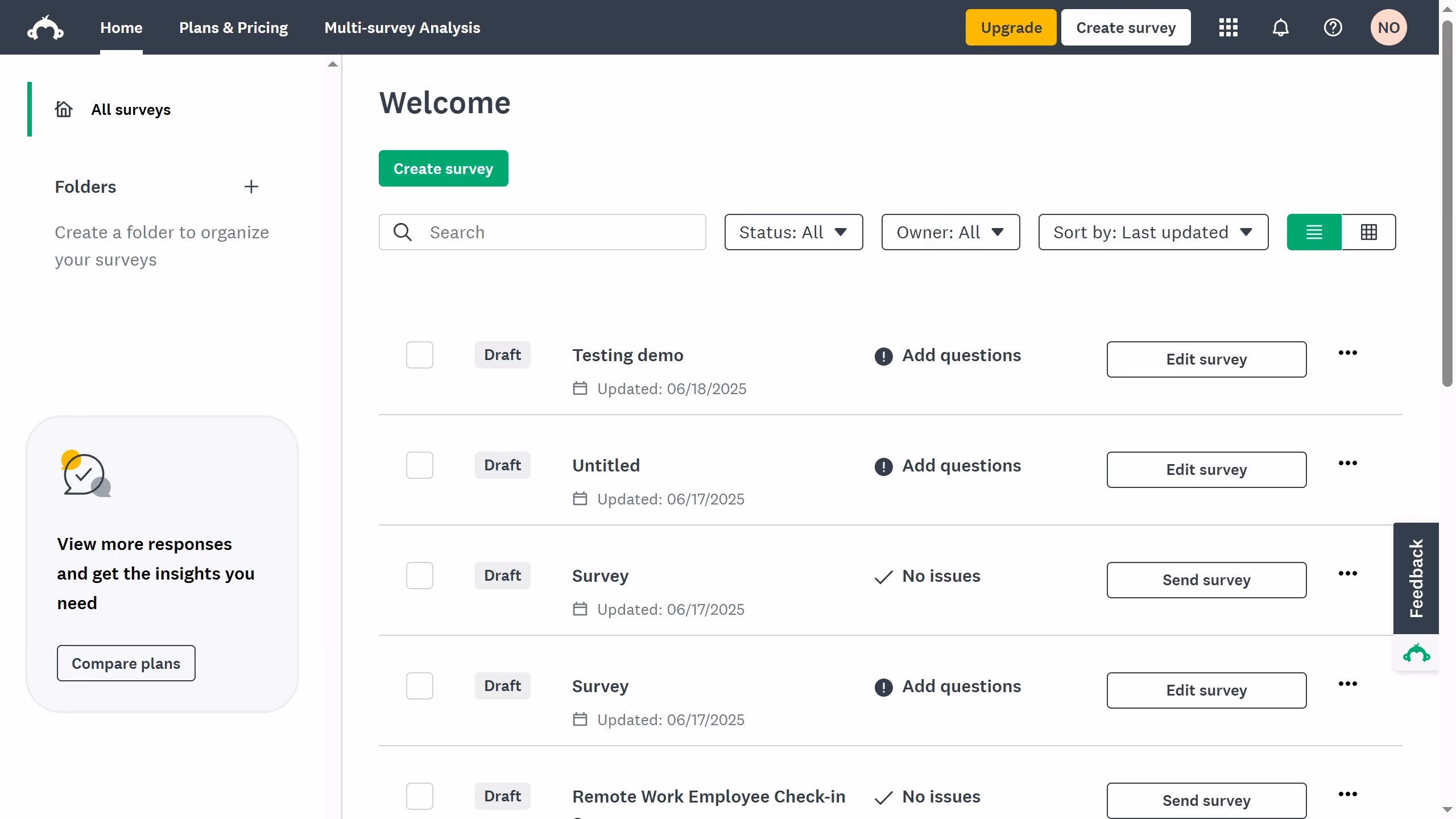Open the Feedback side tab
1456x819 pixels.
pyautogui.click(x=1416, y=578)
